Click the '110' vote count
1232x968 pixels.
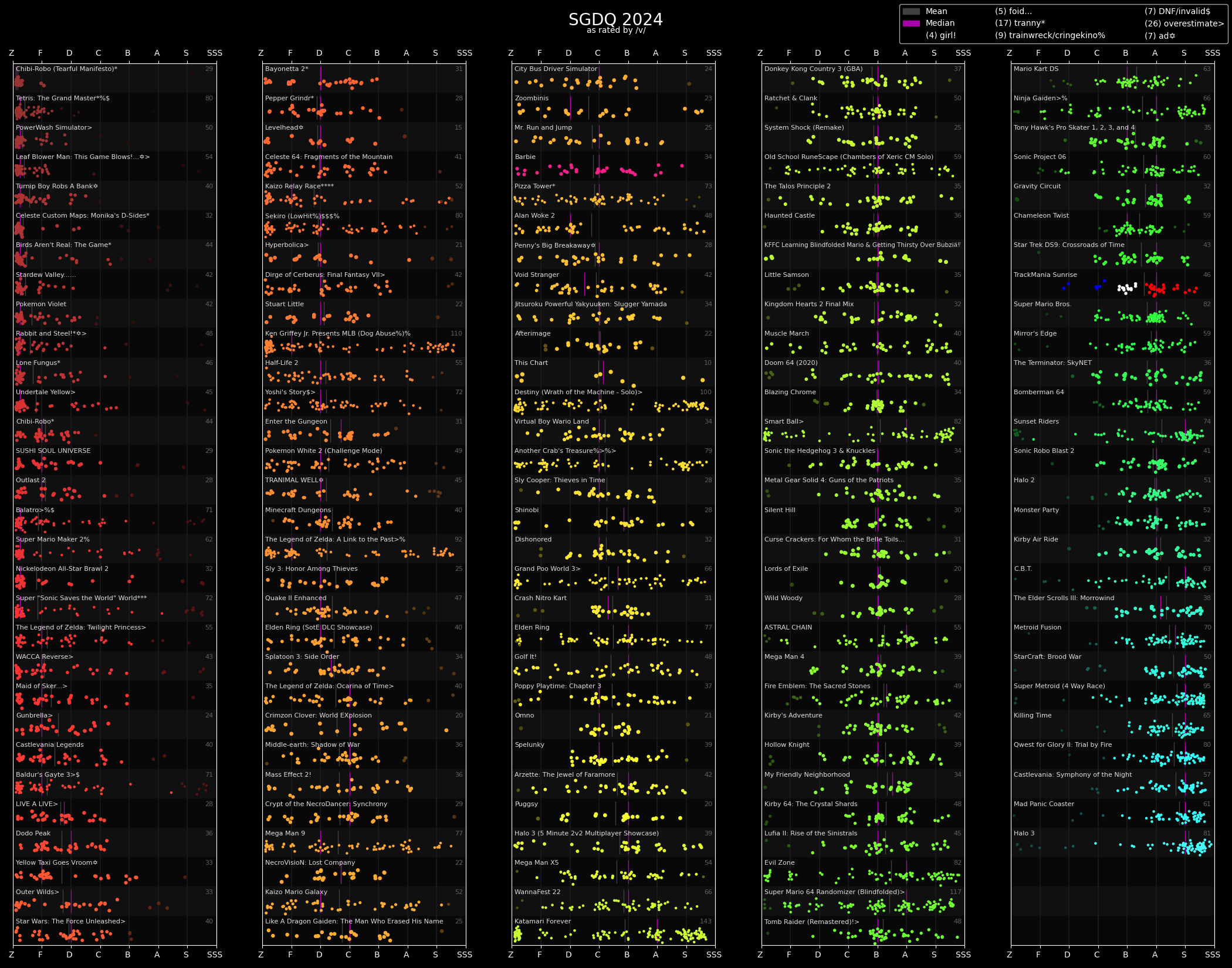(456, 333)
